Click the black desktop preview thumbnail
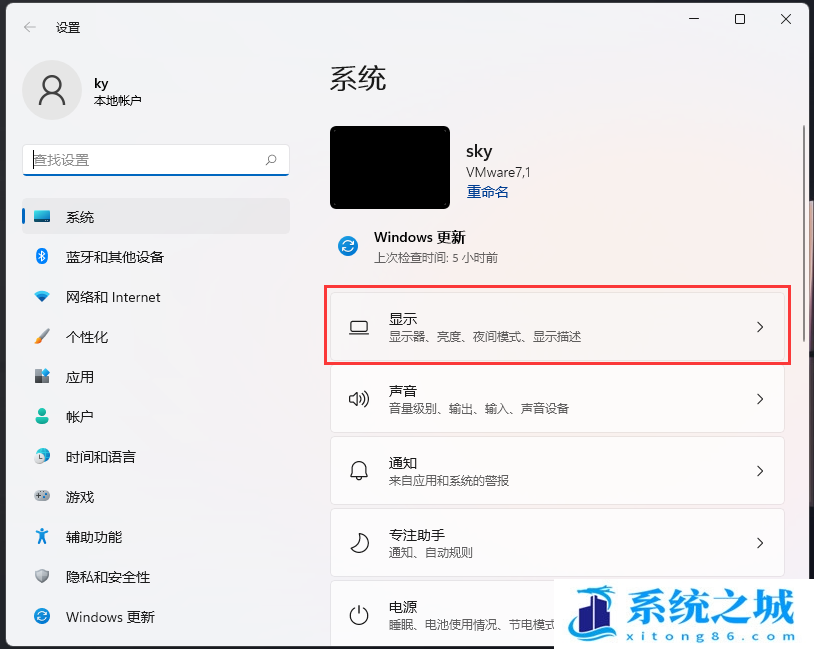 click(x=390, y=167)
